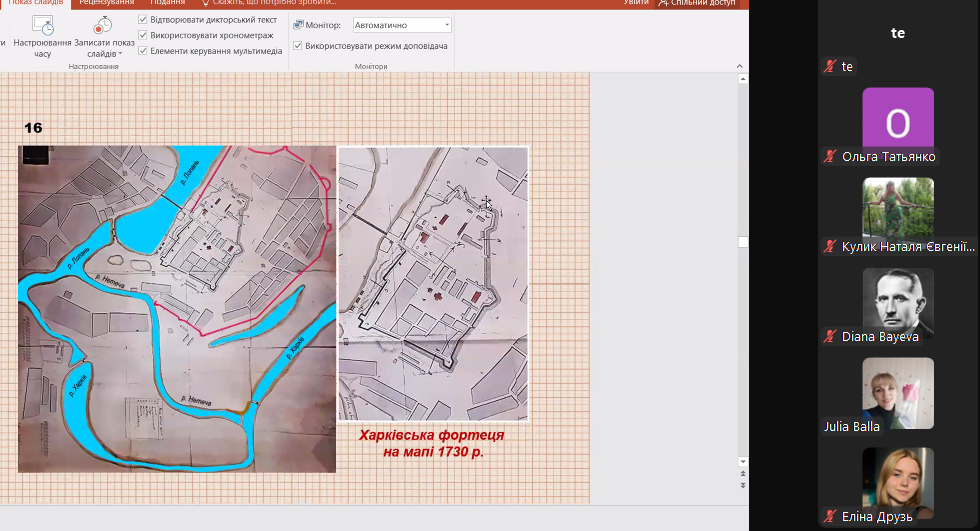Collapse the ribbon with the chevron
The height and width of the screenshot is (531, 980).
coord(739,66)
